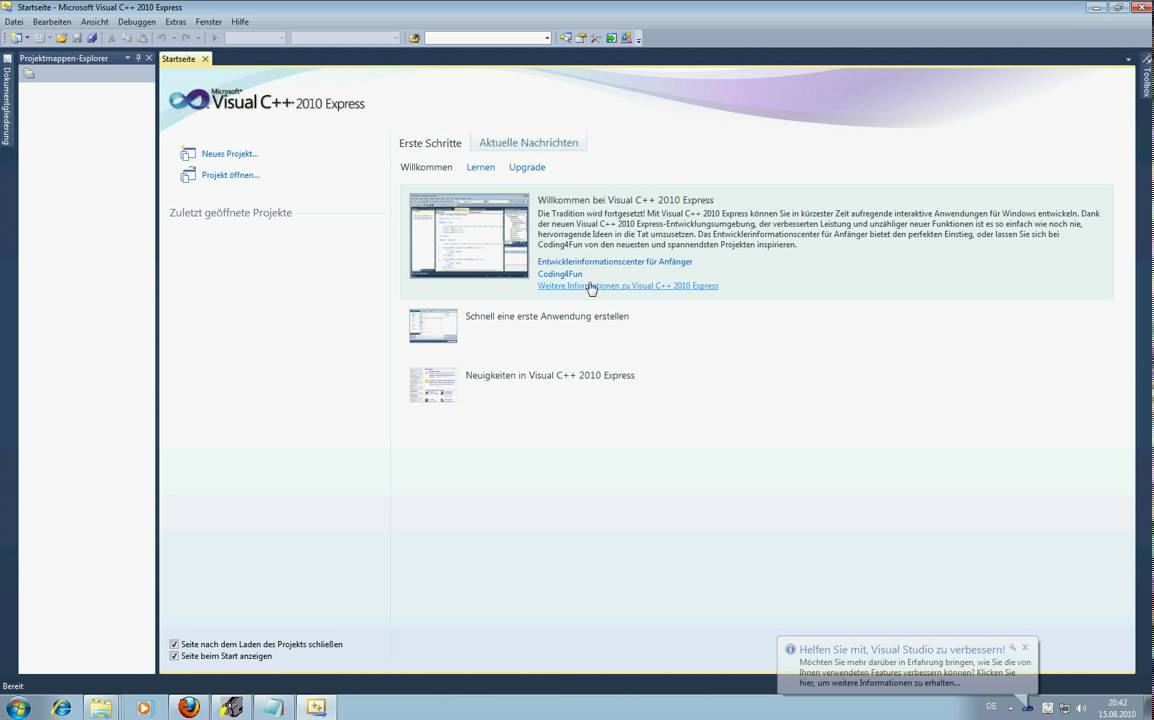Viewport: 1154px width, 720px height.
Task: Click 'Schnell eine erste Anwendung erstellen' item
Action: click(x=547, y=317)
